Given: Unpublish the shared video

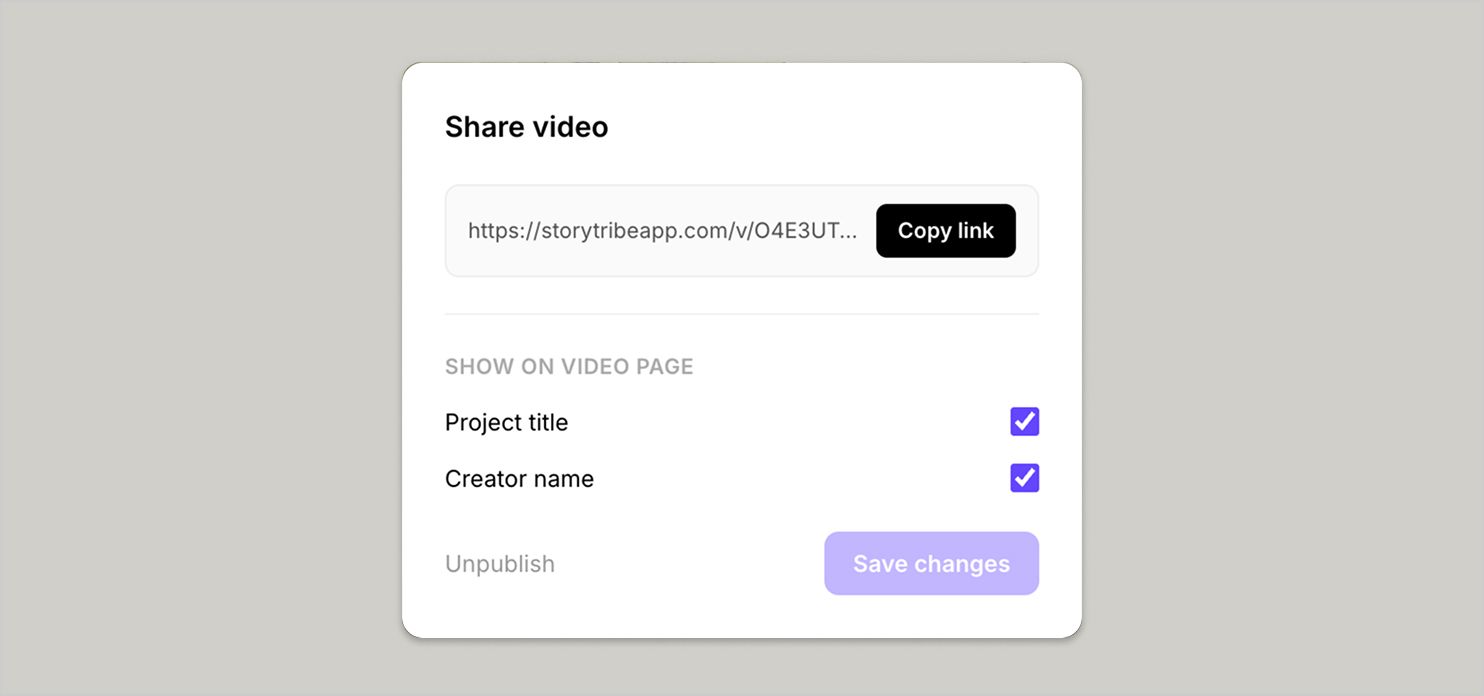Looking at the screenshot, I should (x=499, y=563).
